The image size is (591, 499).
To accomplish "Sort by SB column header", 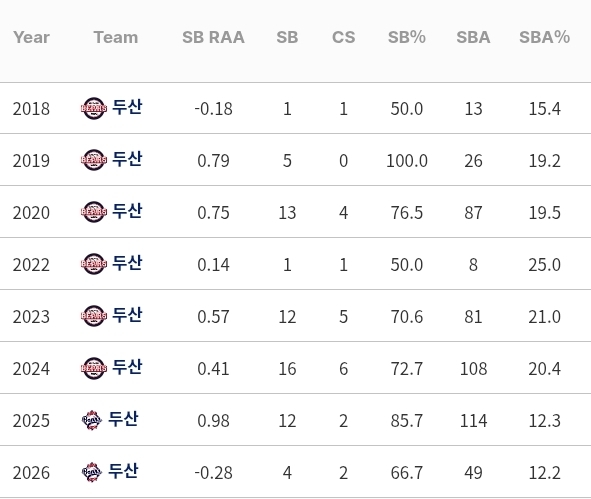I will click(x=287, y=37).
